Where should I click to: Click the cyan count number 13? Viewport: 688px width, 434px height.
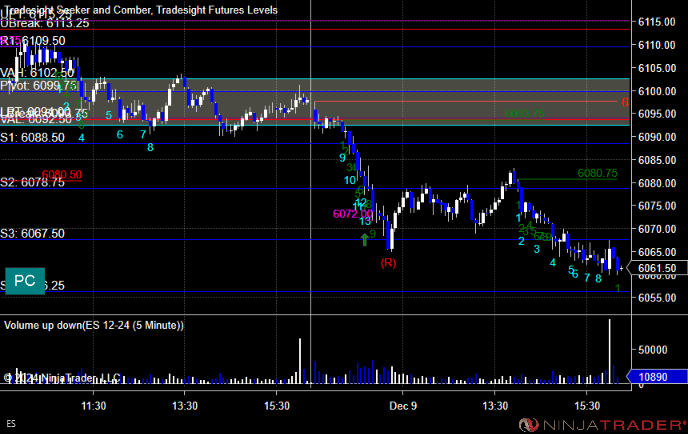(365, 221)
